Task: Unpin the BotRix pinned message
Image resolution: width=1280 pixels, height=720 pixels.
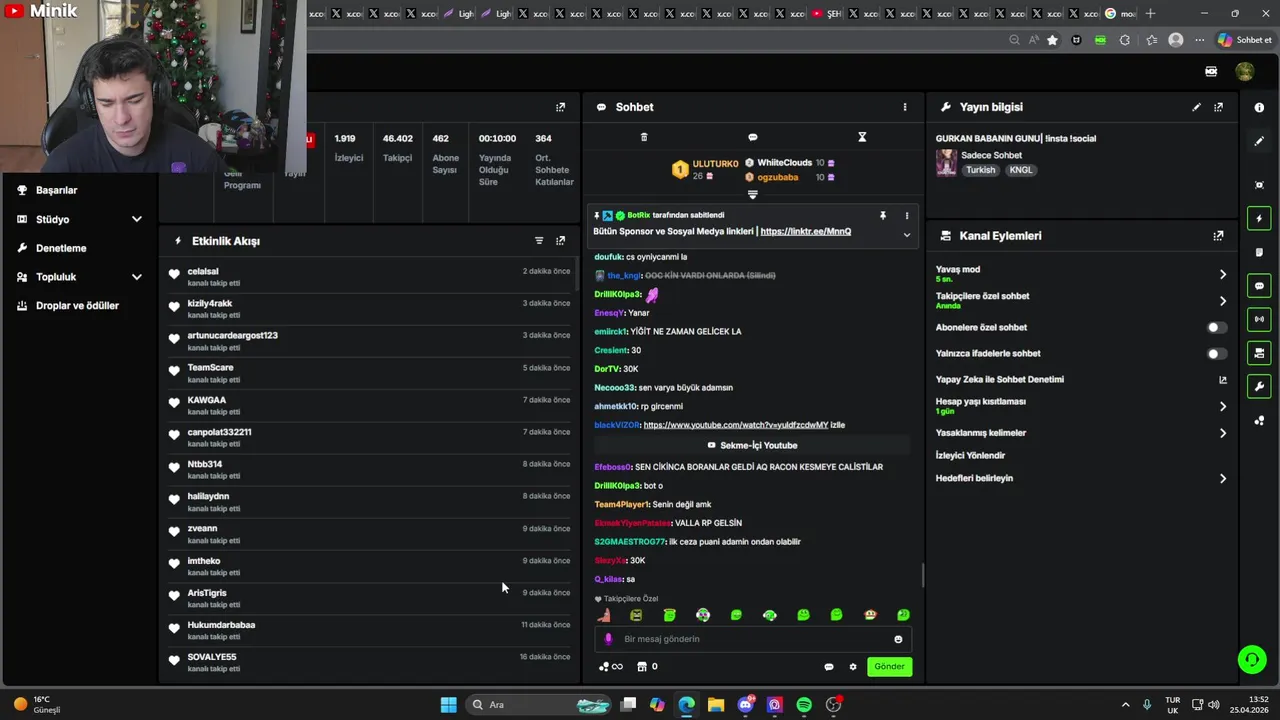Action: [x=883, y=215]
